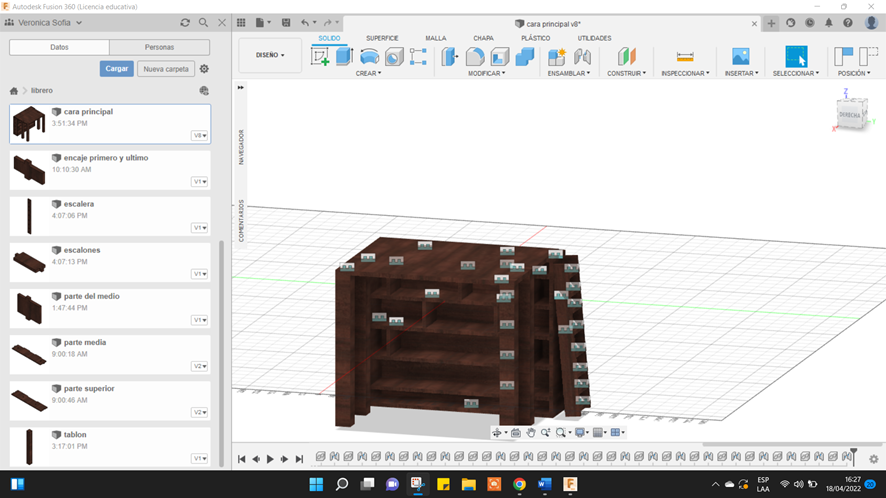Click the New Component icon
The width and height of the screenshot is (886, 498).
[557, 57]
